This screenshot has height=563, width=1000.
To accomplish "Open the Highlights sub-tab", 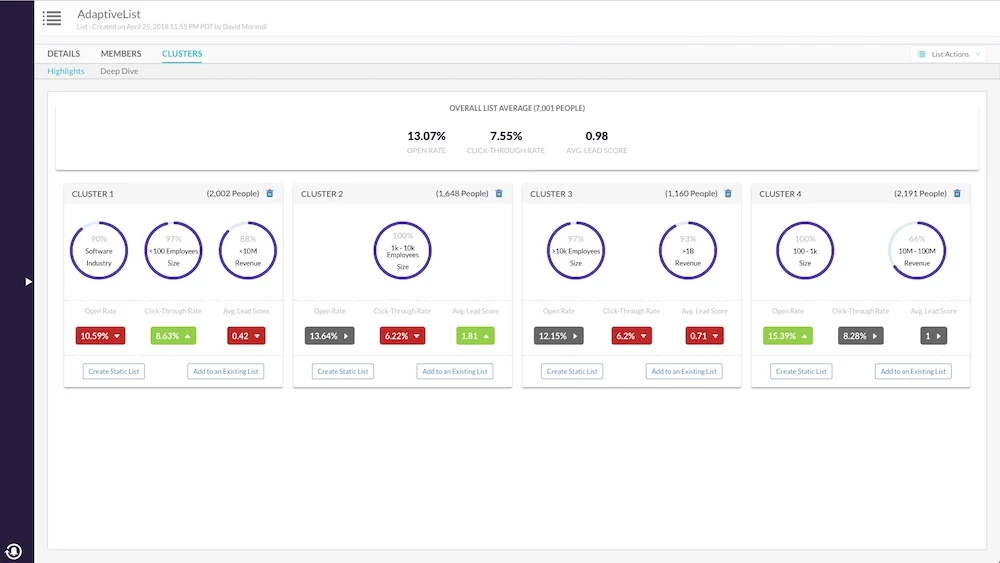I will point(66,71).
